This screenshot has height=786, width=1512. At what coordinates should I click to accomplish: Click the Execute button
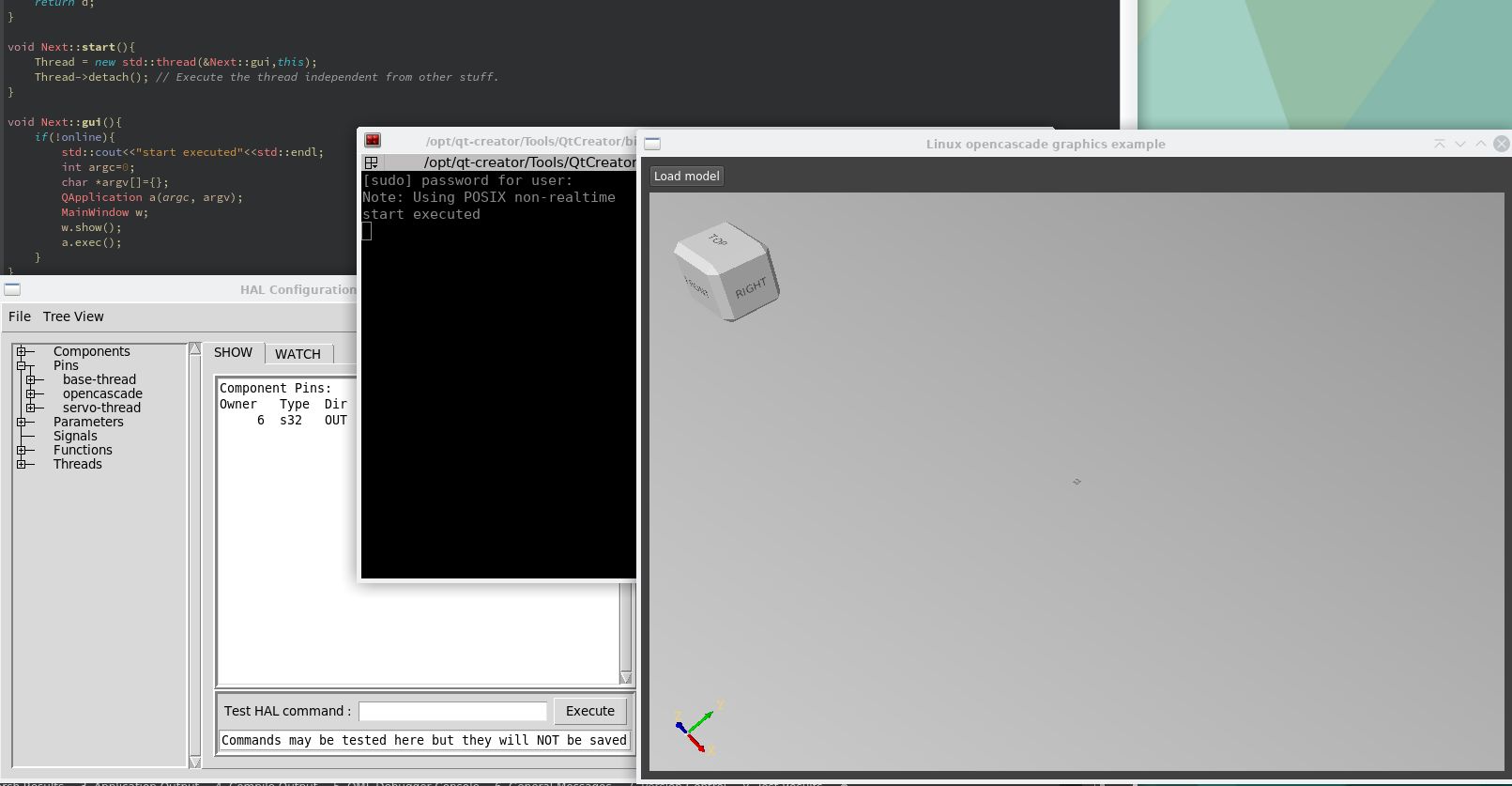[589, 711]
